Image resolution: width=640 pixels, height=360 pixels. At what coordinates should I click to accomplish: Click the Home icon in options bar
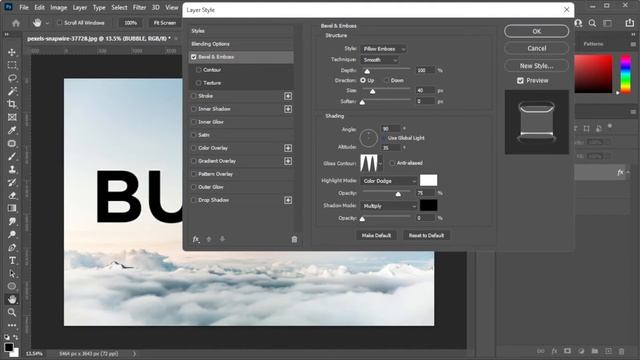pyautogui.click(x=16, y=23)
